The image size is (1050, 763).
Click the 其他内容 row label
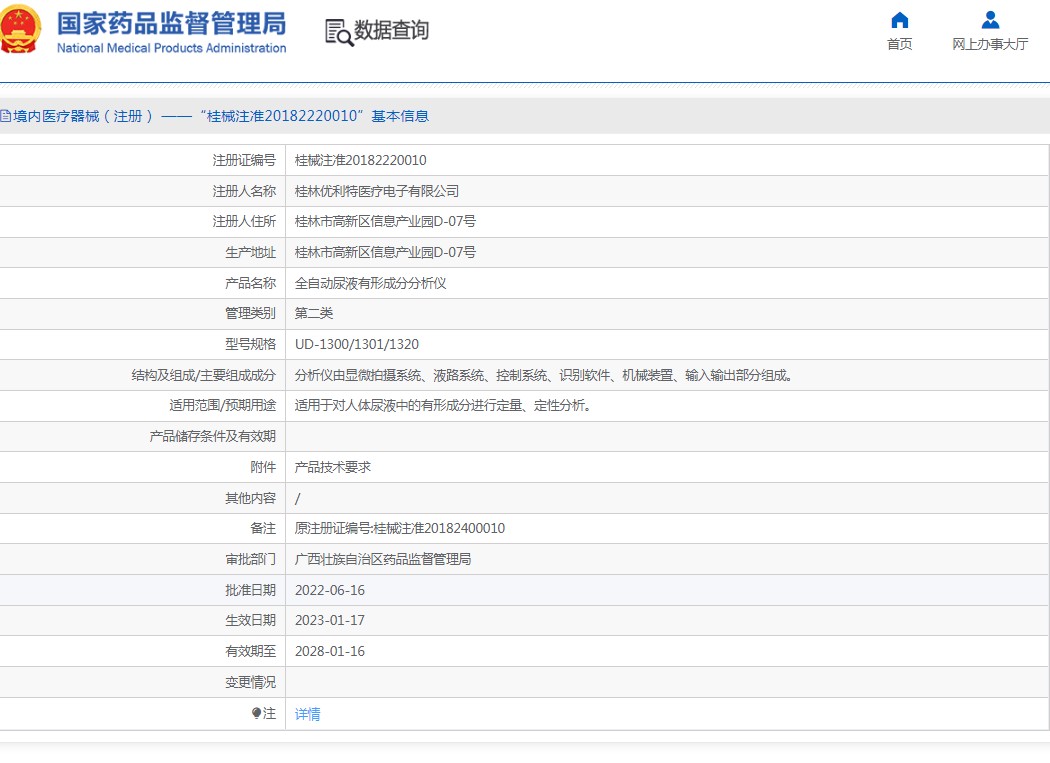pyautogui.click(x=250, y=498)
